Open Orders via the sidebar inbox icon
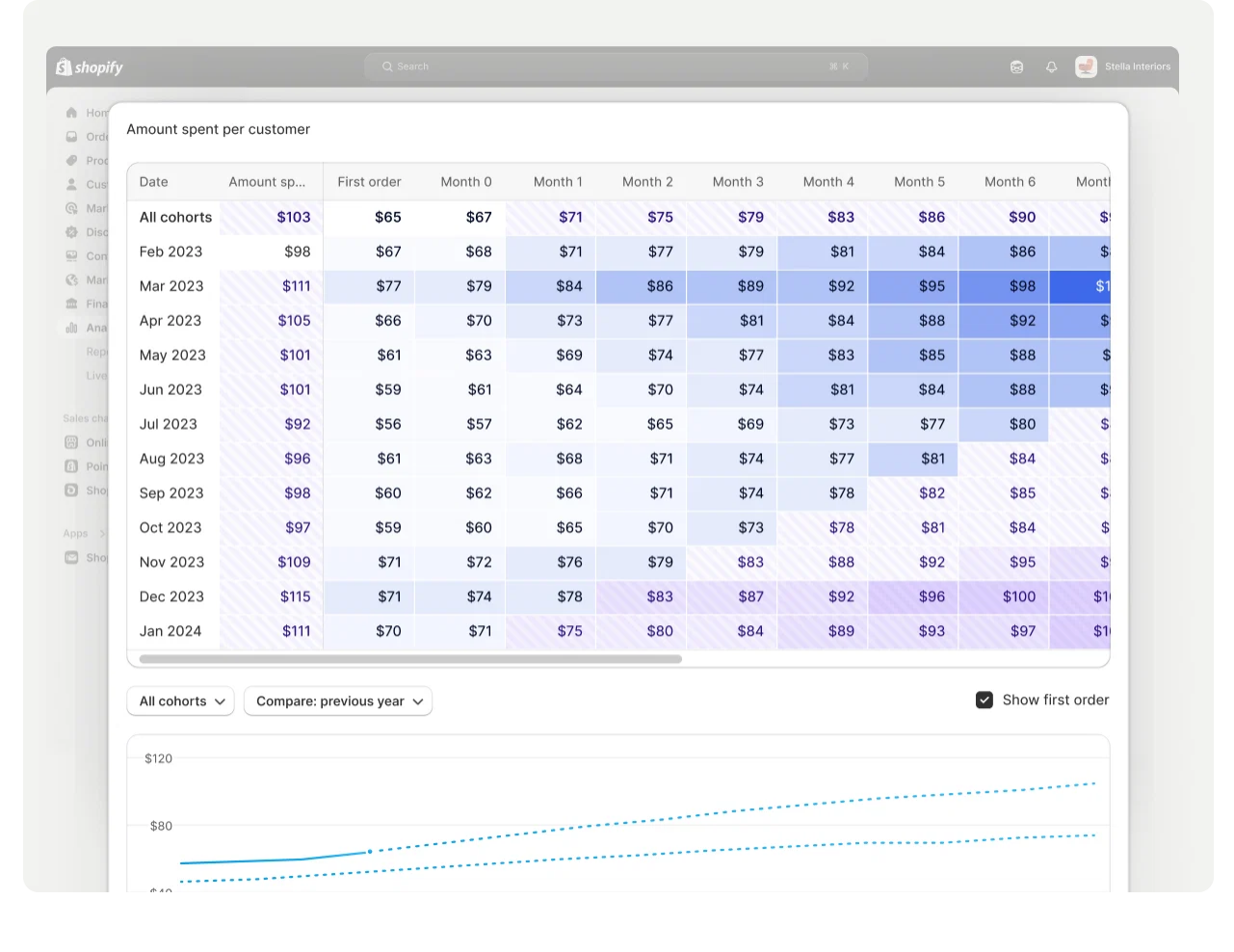The image size is (1234, 952). (71, 137)
